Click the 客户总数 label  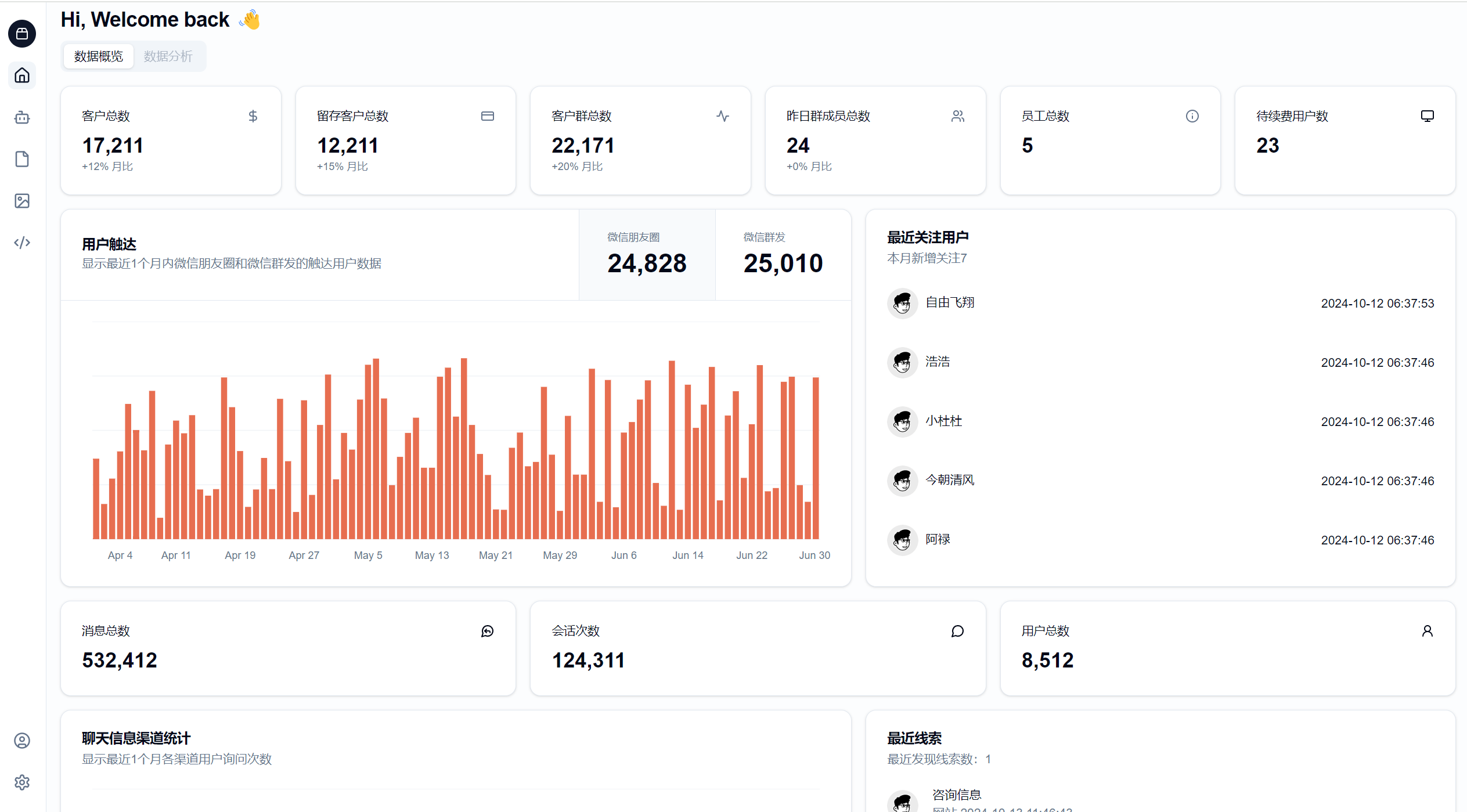coord(106,116)
